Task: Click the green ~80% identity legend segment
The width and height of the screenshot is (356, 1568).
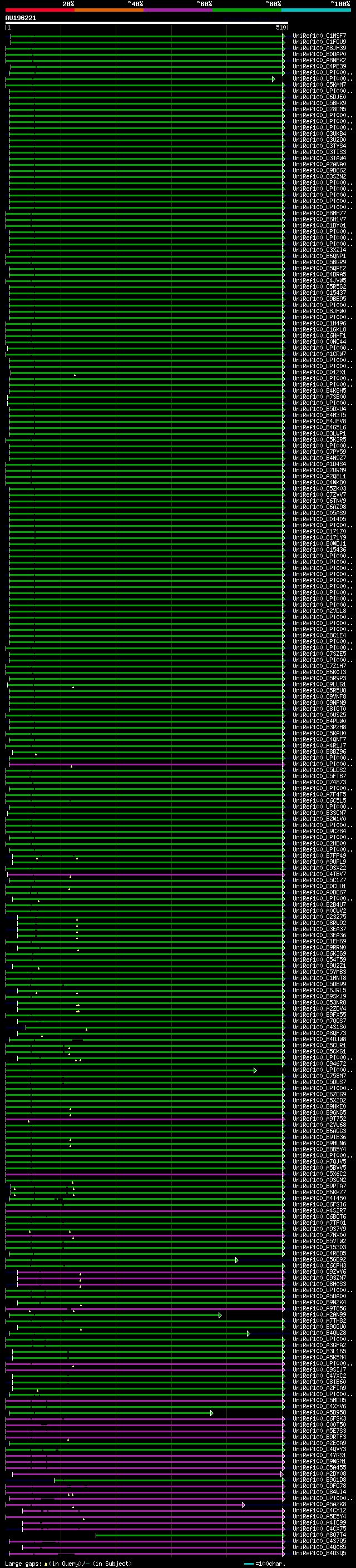Action: [x=247, y=10]
